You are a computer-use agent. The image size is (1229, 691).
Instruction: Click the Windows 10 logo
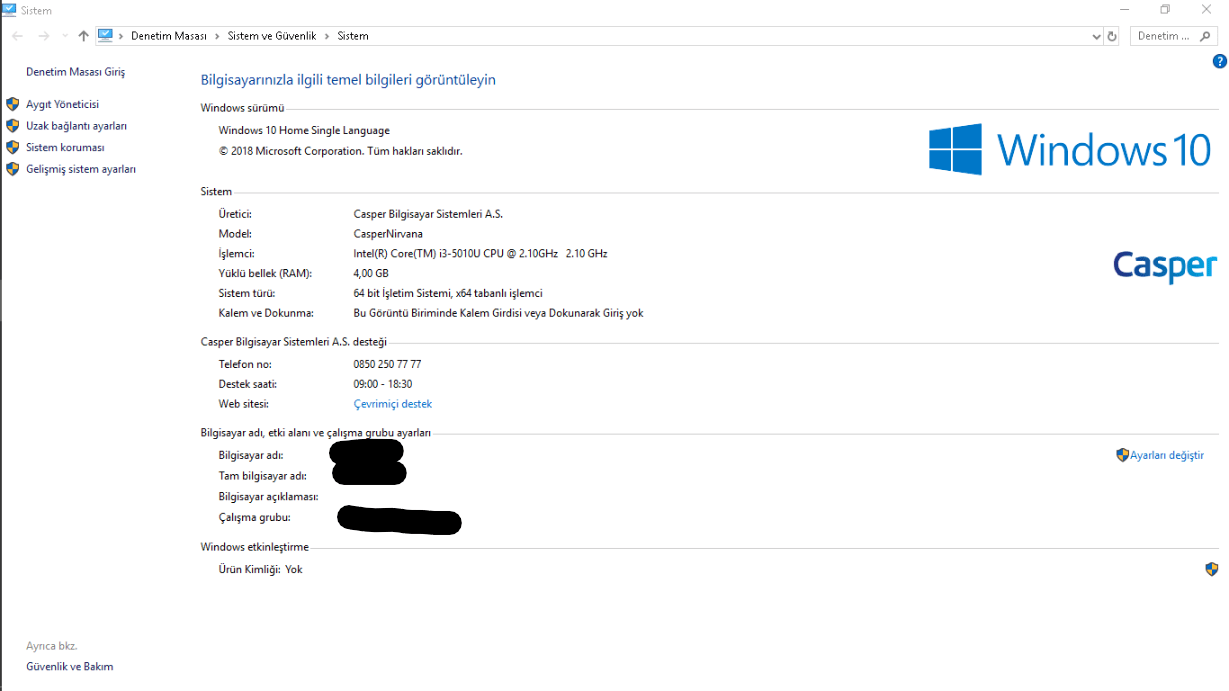click(1070, 149)
